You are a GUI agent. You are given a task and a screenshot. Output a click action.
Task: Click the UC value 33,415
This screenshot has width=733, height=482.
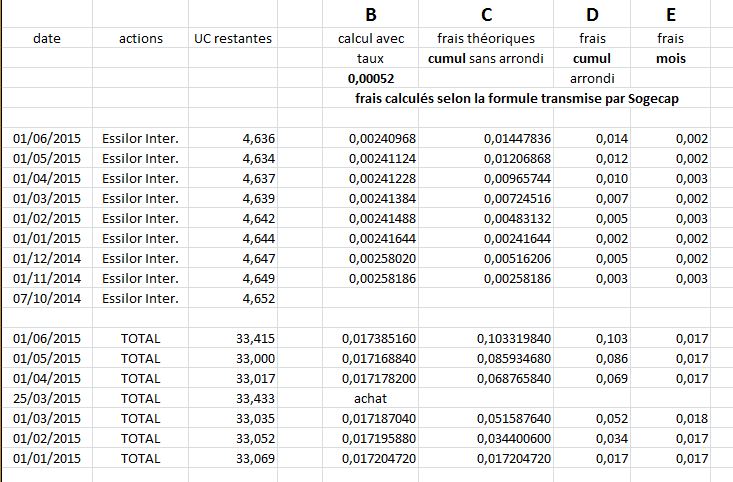pyautogui.click(x=256, y=338)
